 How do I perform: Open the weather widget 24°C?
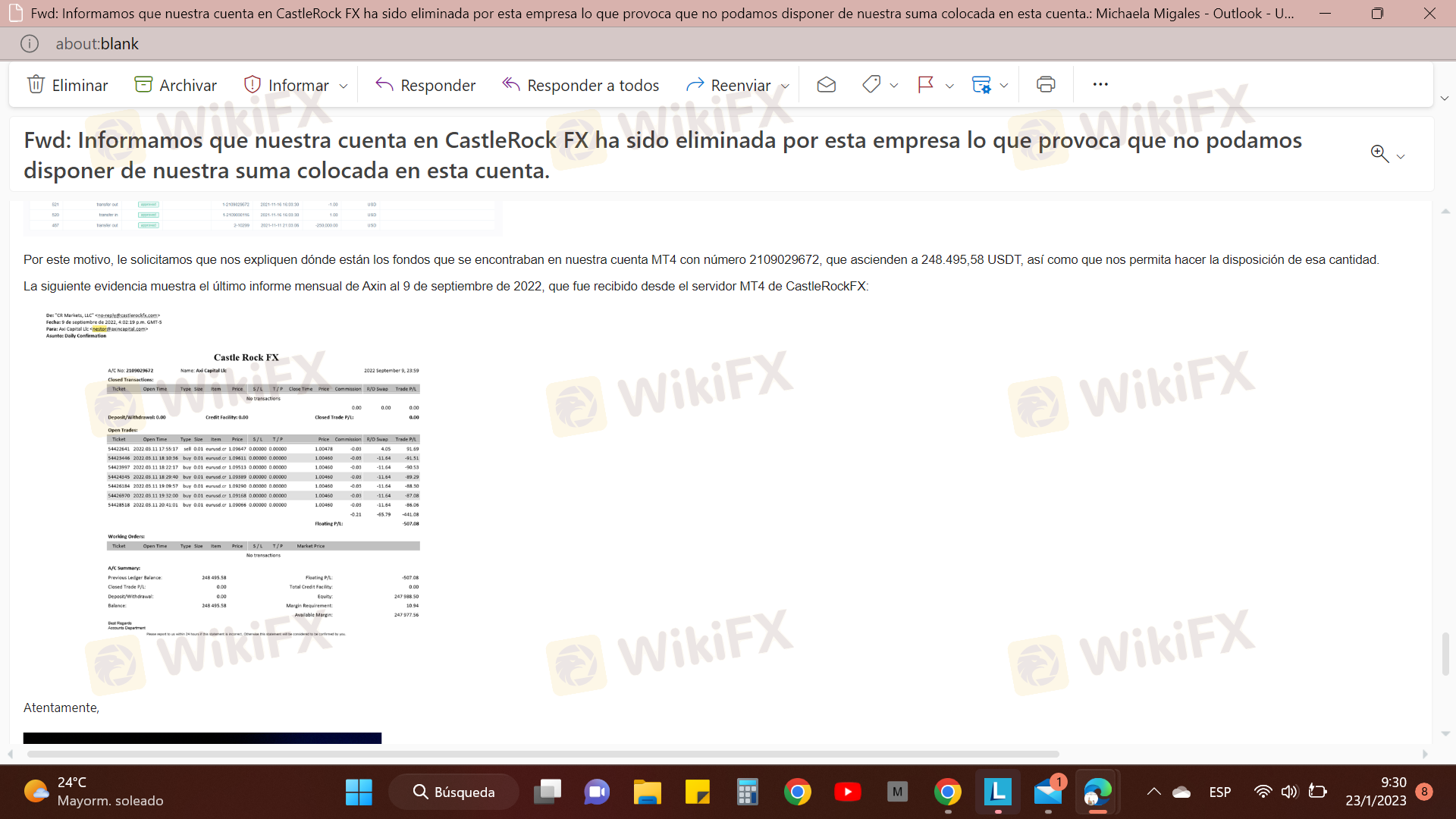coord(93,792)
